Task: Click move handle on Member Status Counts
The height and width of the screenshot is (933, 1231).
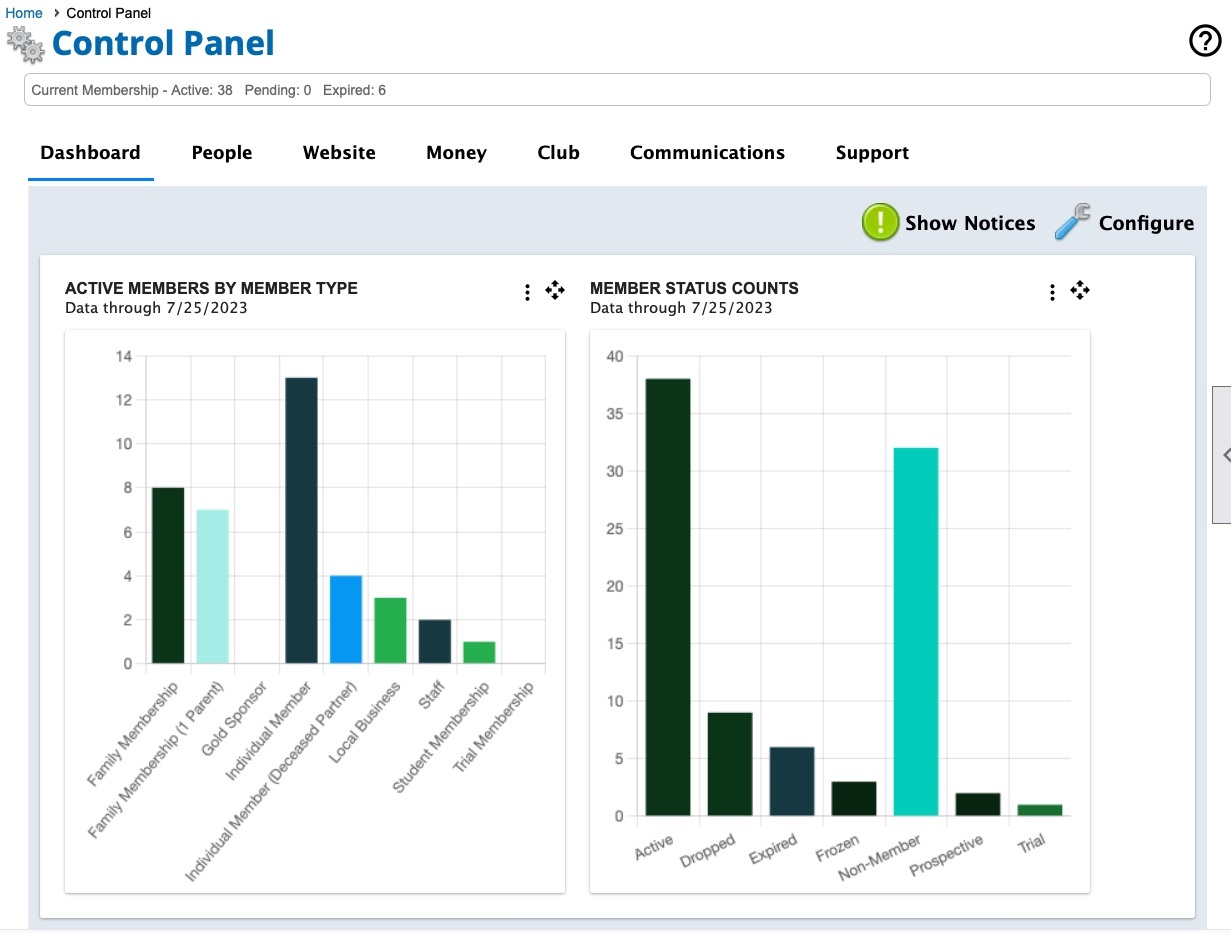Action: (1080, 290)
